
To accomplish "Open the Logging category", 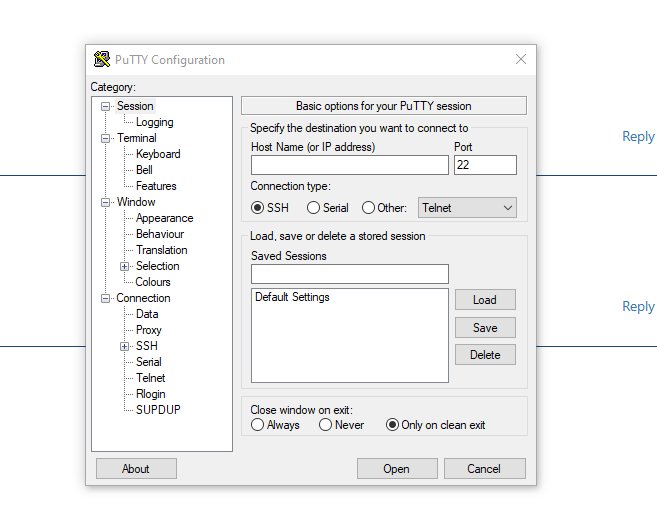I will pos(155,122).
